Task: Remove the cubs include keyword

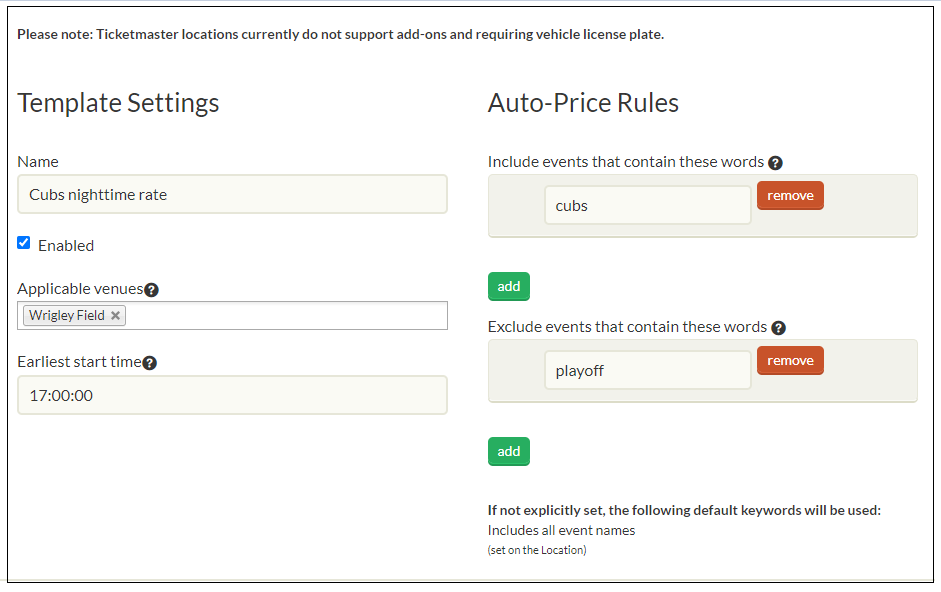Action: (x=790, y=195)
